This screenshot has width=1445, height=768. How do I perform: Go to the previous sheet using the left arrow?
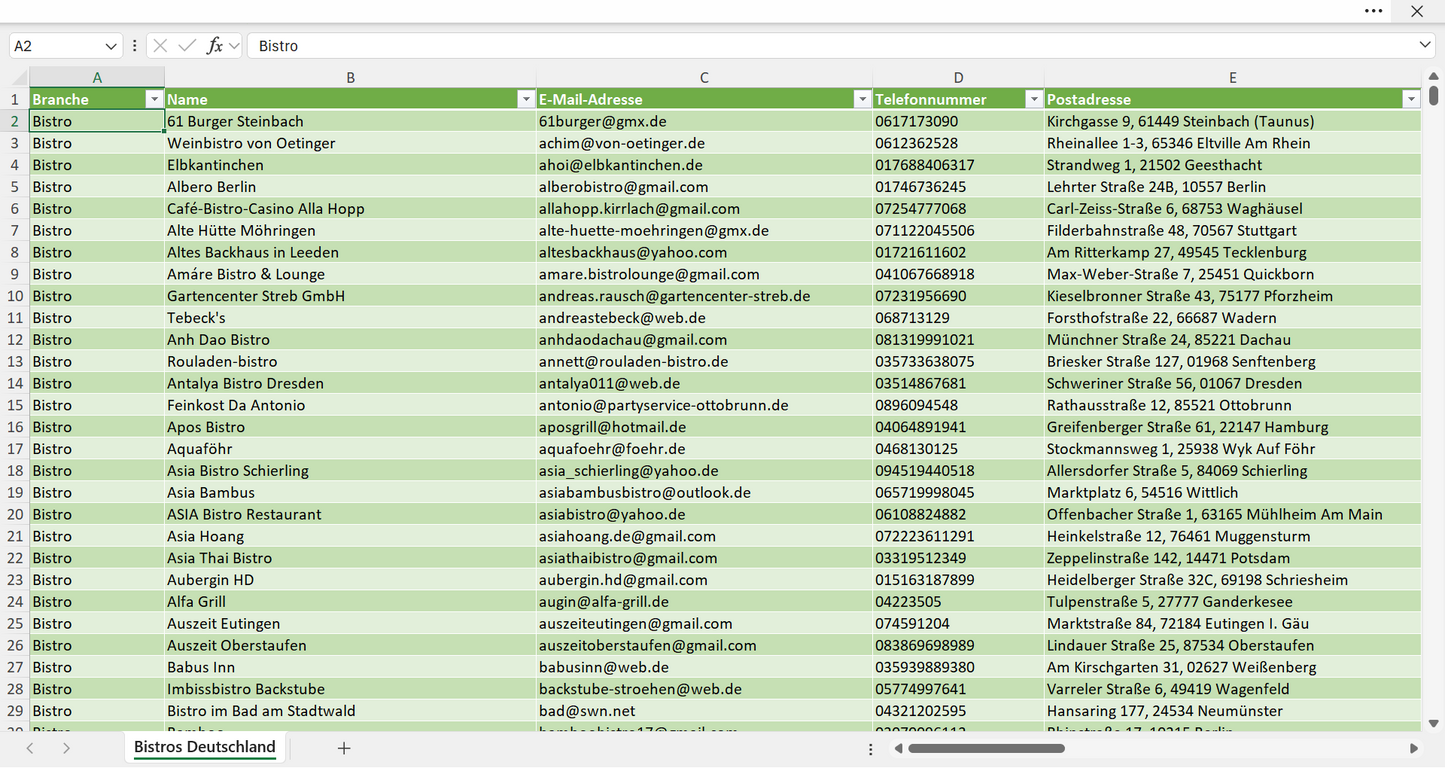click(x=30, y=748)
